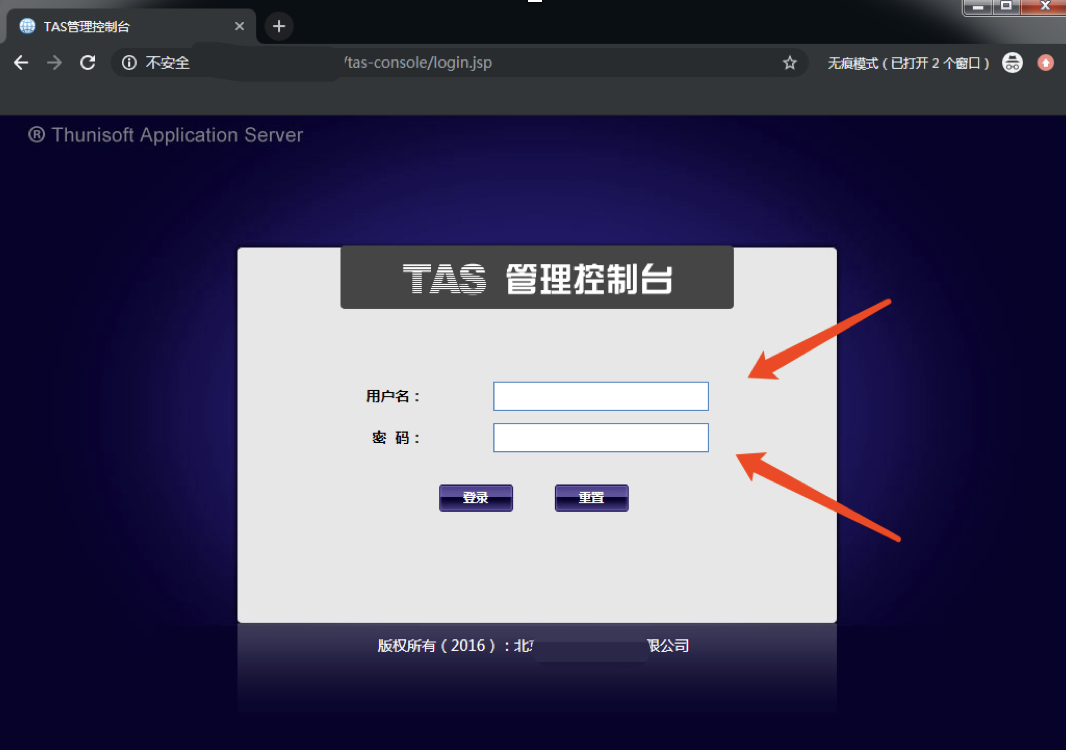Click the TAS 管理控制台 header banner
Image resolution: width=1066 pixels, height=750 pixels.
click(x=537, y=278)
